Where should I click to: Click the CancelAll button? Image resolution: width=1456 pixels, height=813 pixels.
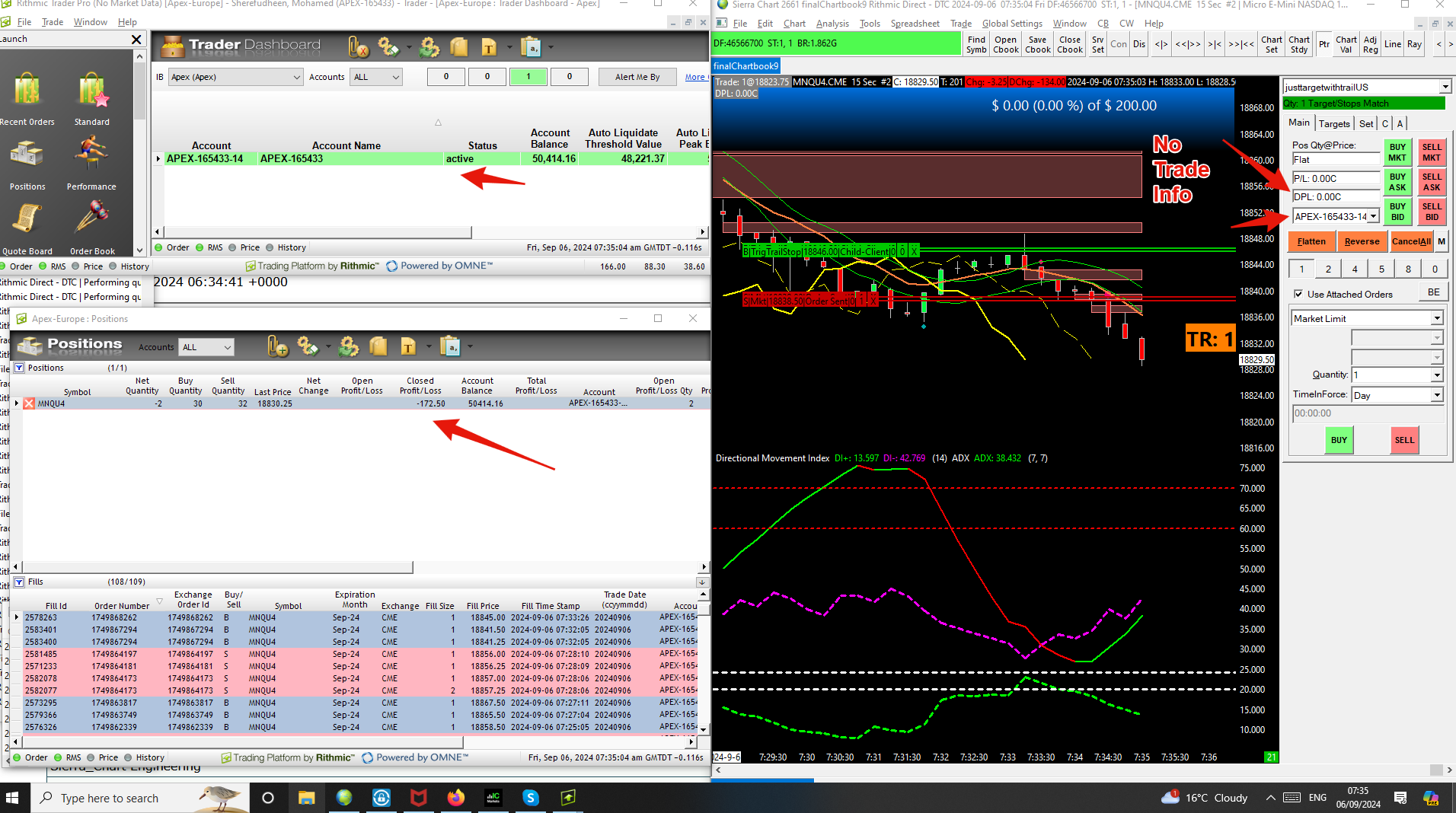[1411, 241]
